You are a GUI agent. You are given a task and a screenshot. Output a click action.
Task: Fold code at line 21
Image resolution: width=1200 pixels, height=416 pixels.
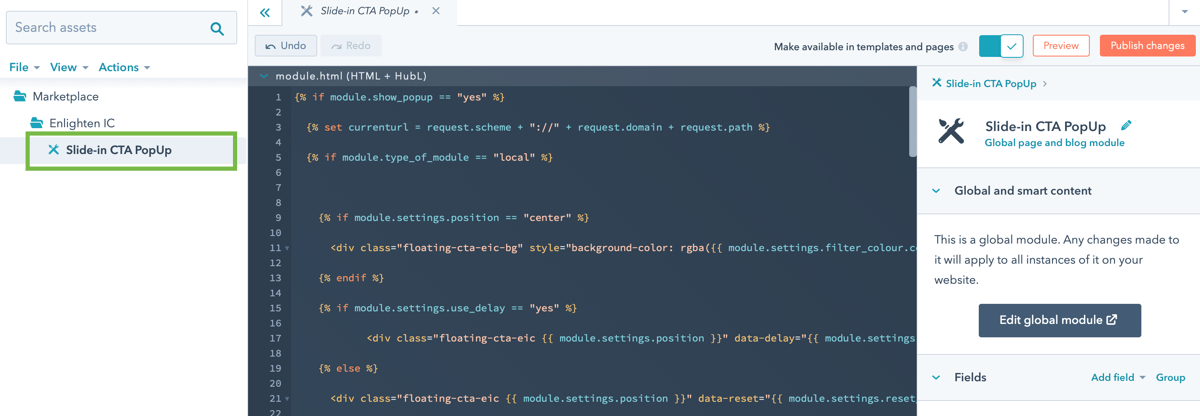287,399
